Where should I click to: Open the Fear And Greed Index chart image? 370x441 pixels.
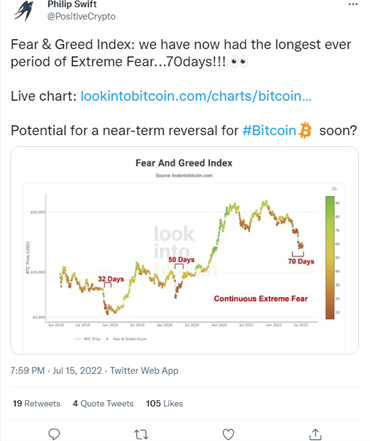[x=184, y=250]
